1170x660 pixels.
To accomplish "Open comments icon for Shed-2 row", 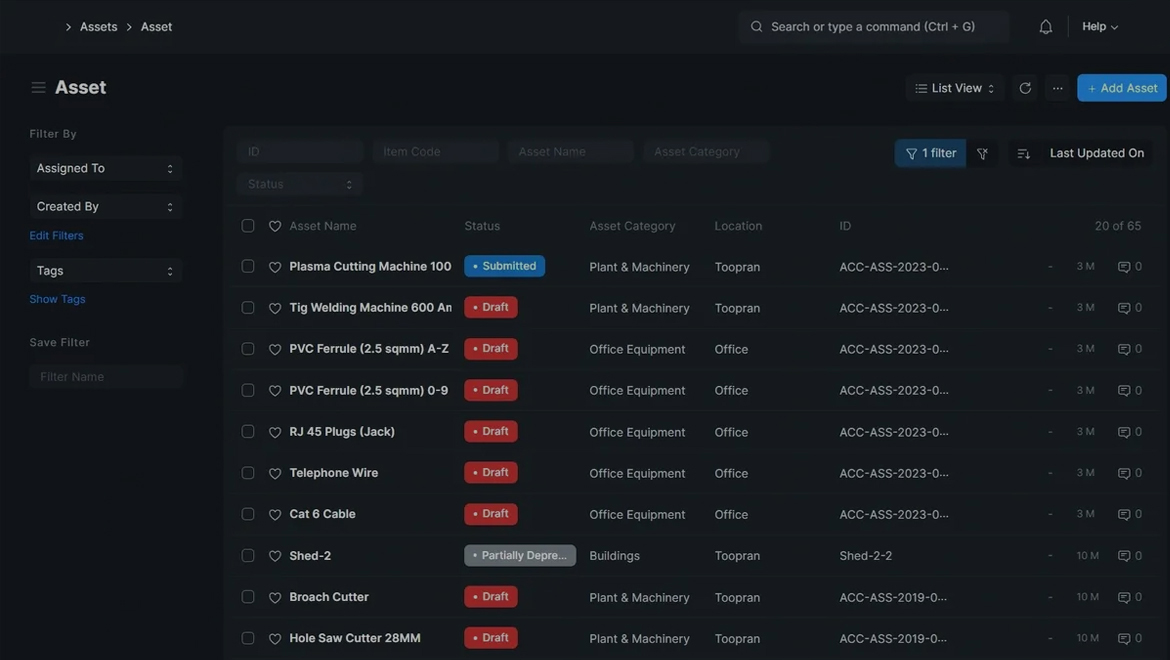I will click(1124, 556).
